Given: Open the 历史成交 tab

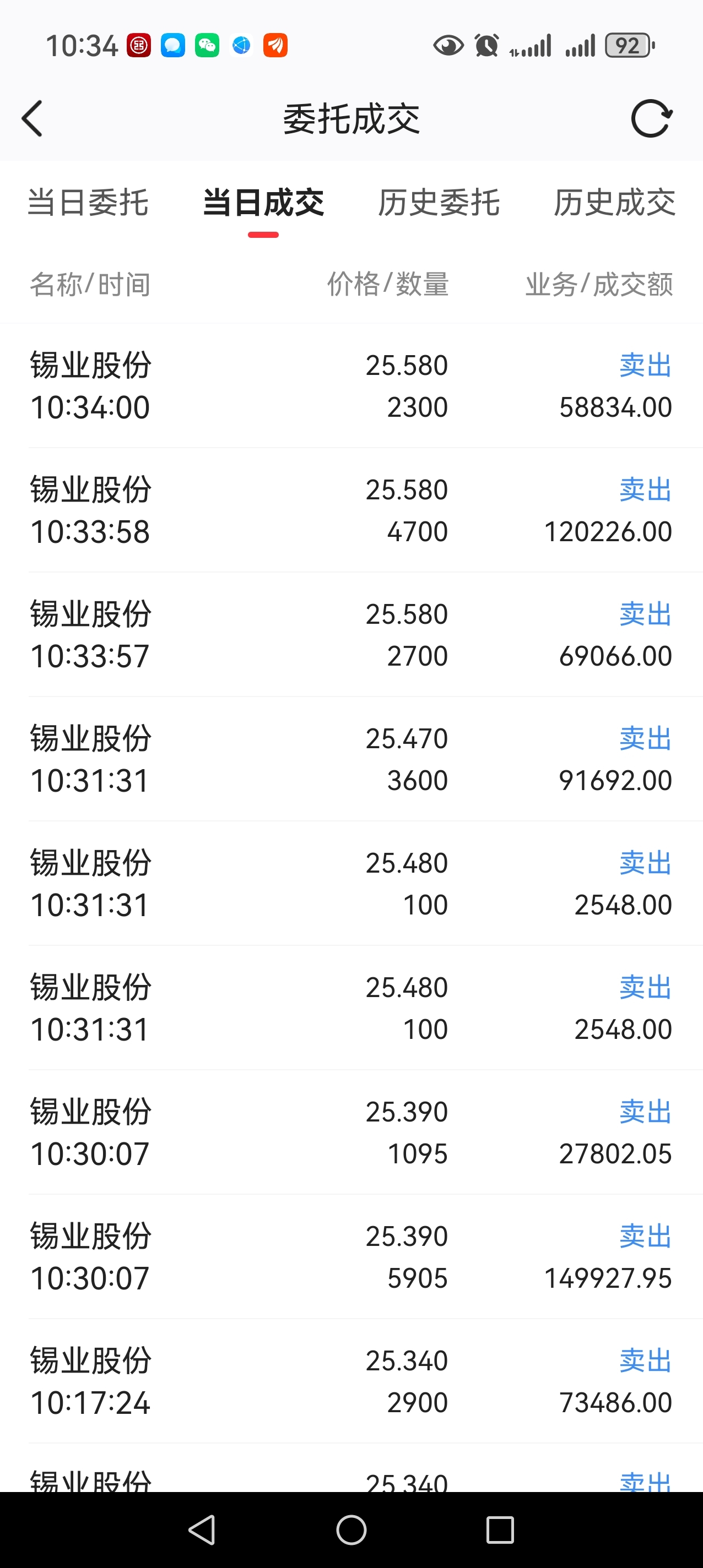Looking at the screenshot, I should (614, 203).
